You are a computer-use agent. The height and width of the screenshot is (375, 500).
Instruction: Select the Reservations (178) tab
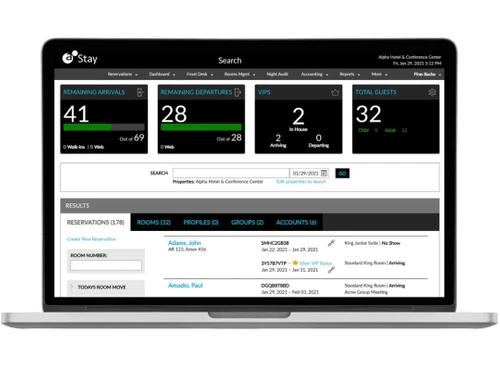pyautogui.click(x=96, y=222)
